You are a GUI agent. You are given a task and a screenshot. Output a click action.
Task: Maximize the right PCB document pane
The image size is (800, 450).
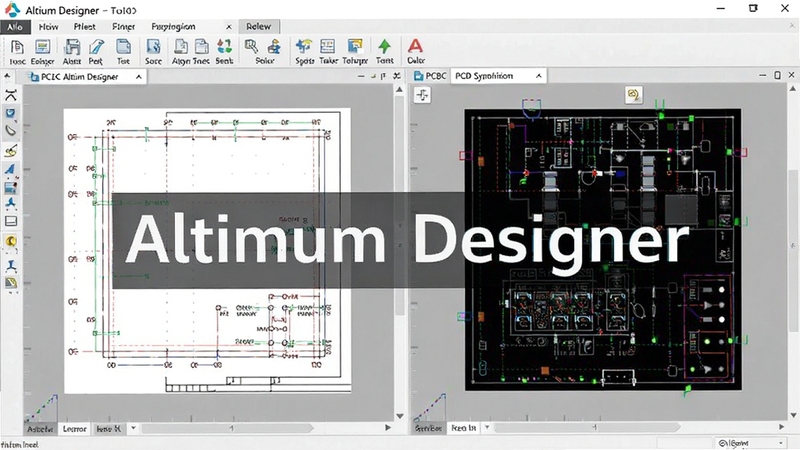(777, 76)
